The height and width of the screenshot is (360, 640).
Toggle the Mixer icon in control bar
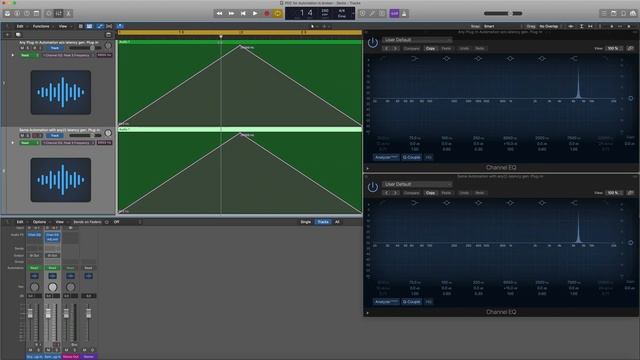(59, 13)
